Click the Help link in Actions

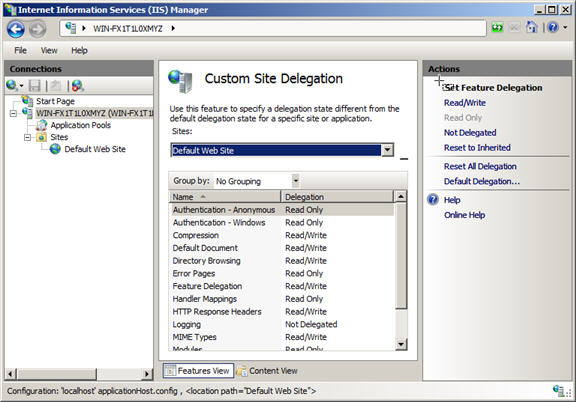click(x=452, y=200)
